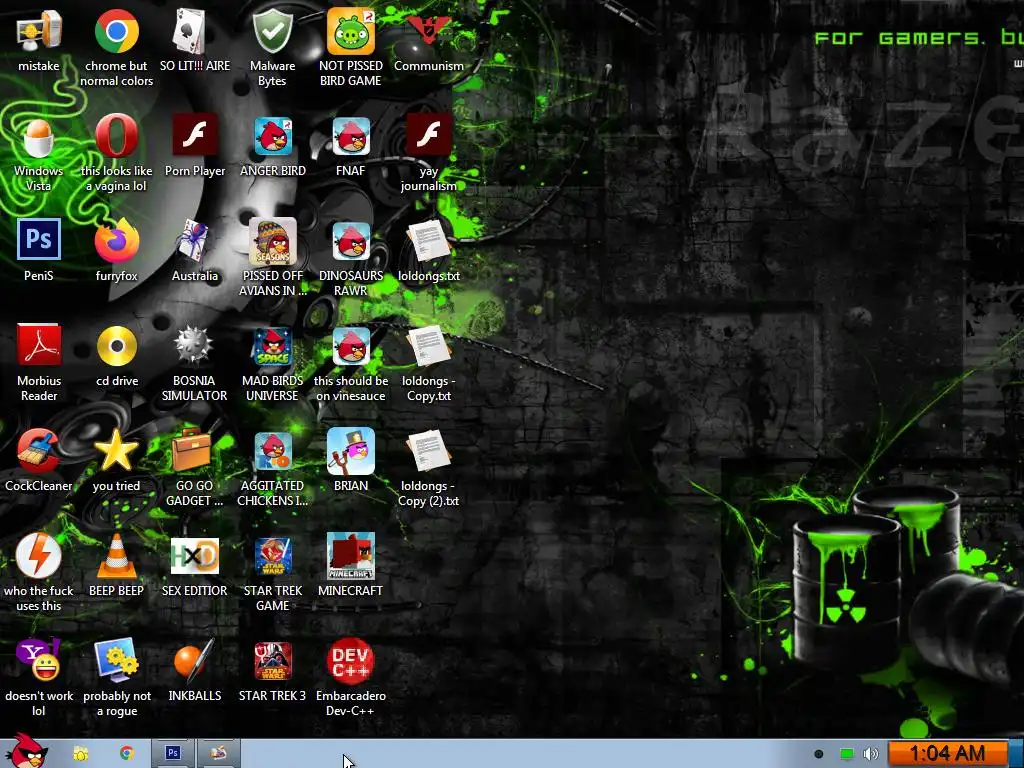
Task: Open the taskbar folder explorer icon
Action: [81, 754]
